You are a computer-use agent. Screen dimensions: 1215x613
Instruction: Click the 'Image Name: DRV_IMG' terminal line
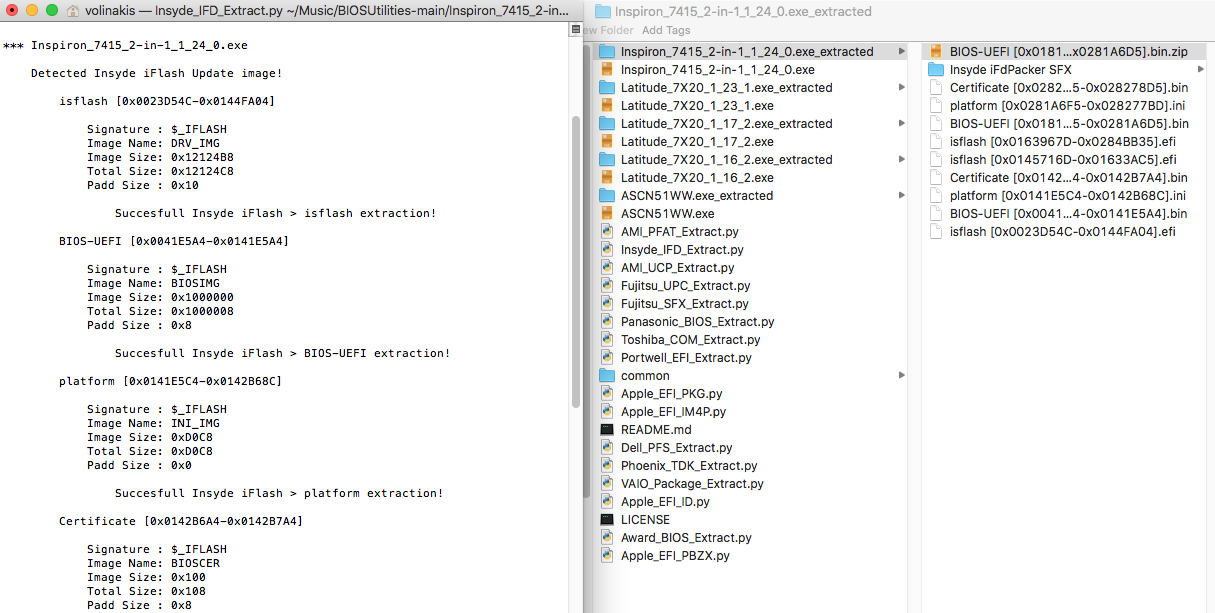(153, 143)
